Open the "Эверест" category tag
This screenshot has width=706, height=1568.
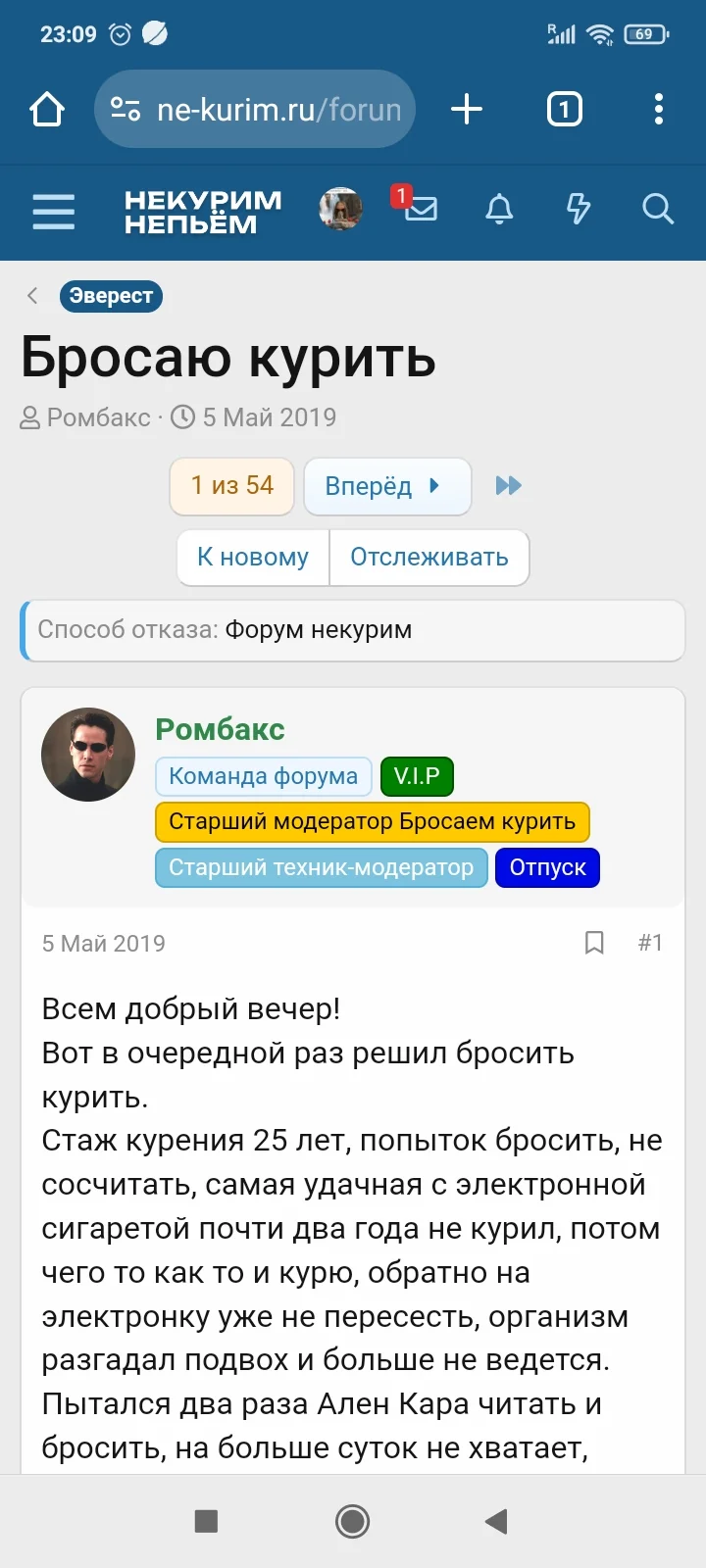[111, 296]
